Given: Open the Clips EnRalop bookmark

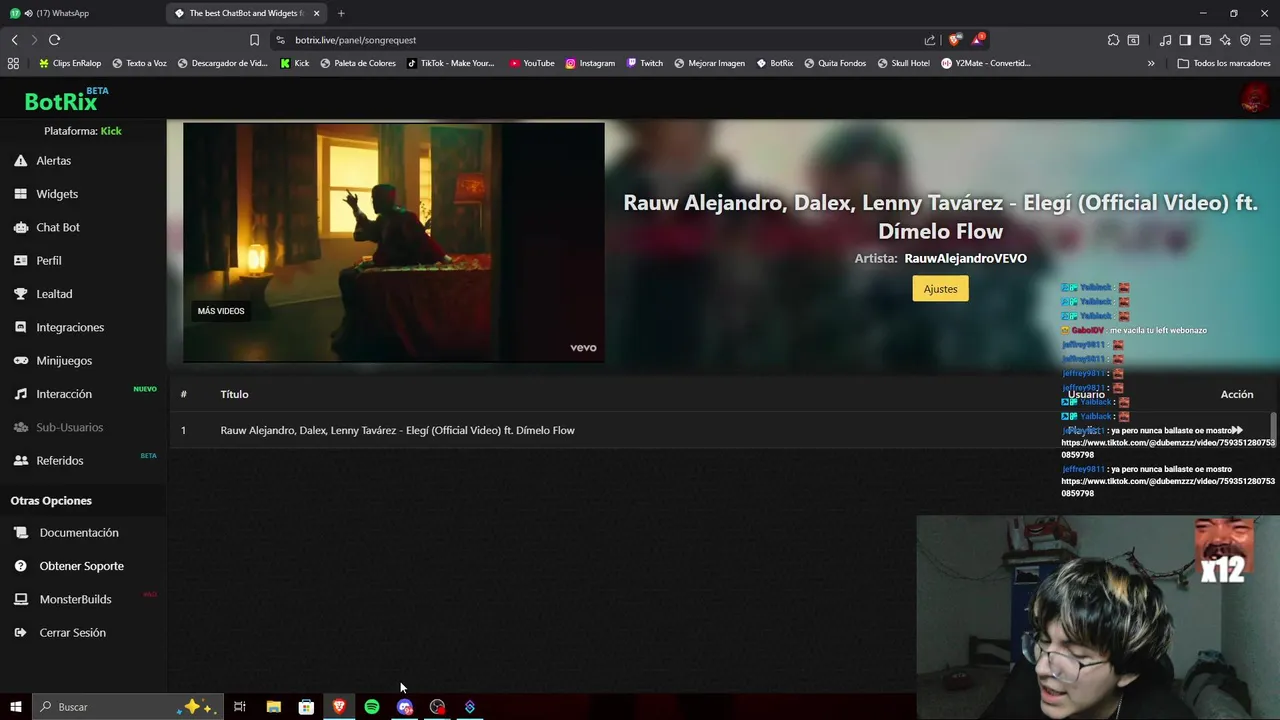Looking at the screenshot, I should (70, 63).
